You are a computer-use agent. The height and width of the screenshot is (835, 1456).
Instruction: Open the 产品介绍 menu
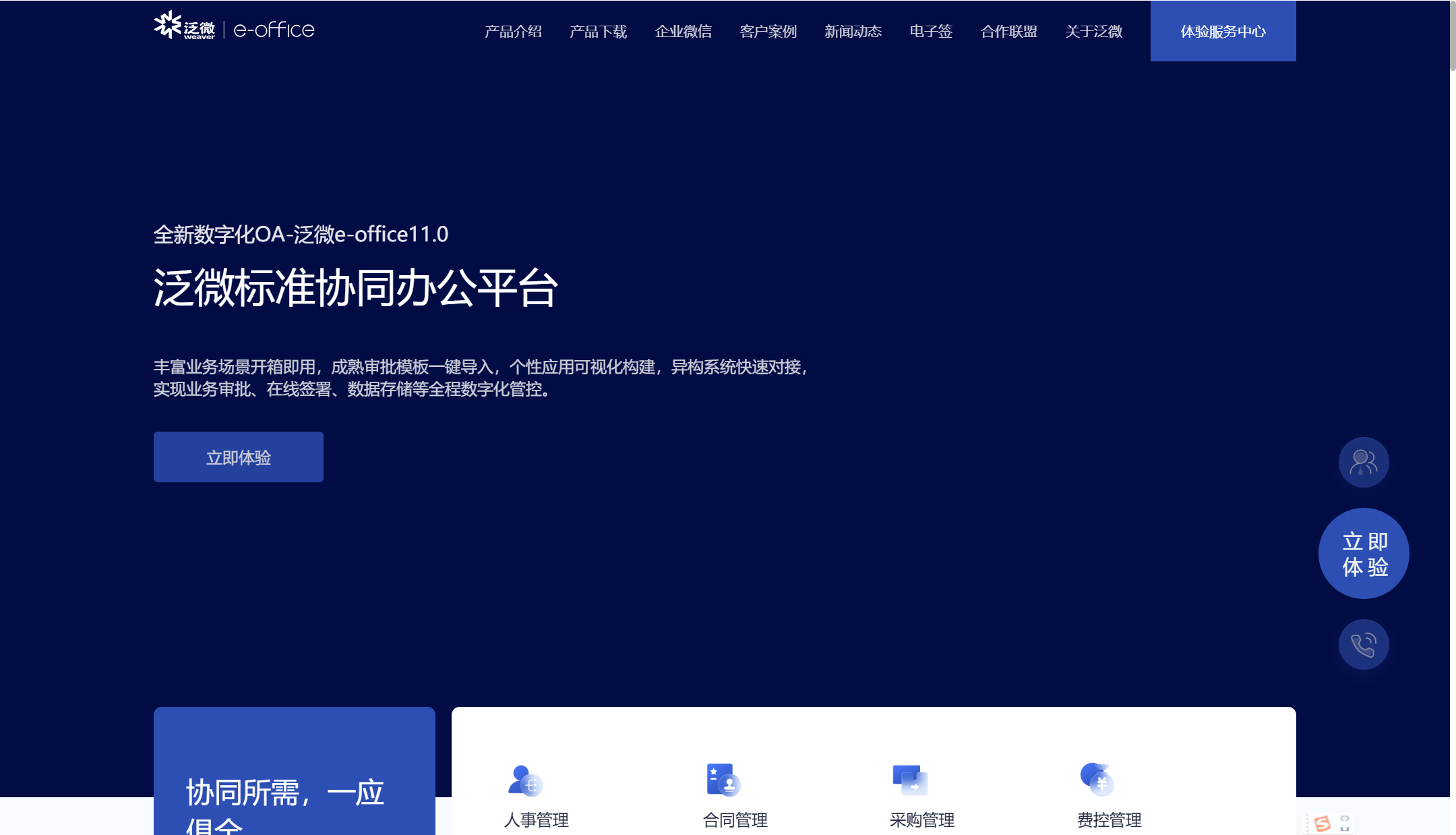(x=513, y=32)
